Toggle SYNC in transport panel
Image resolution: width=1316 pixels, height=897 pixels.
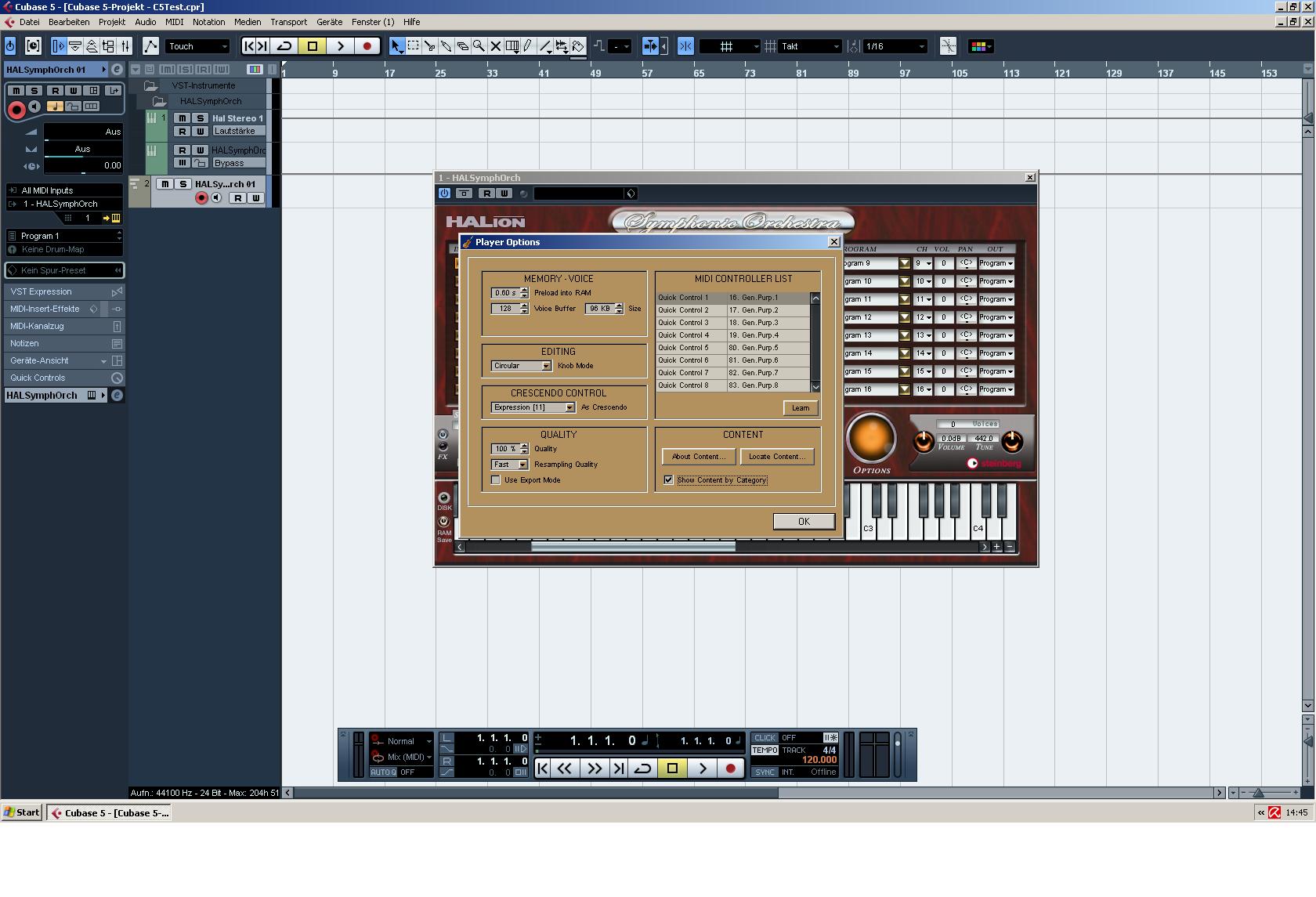765,772
